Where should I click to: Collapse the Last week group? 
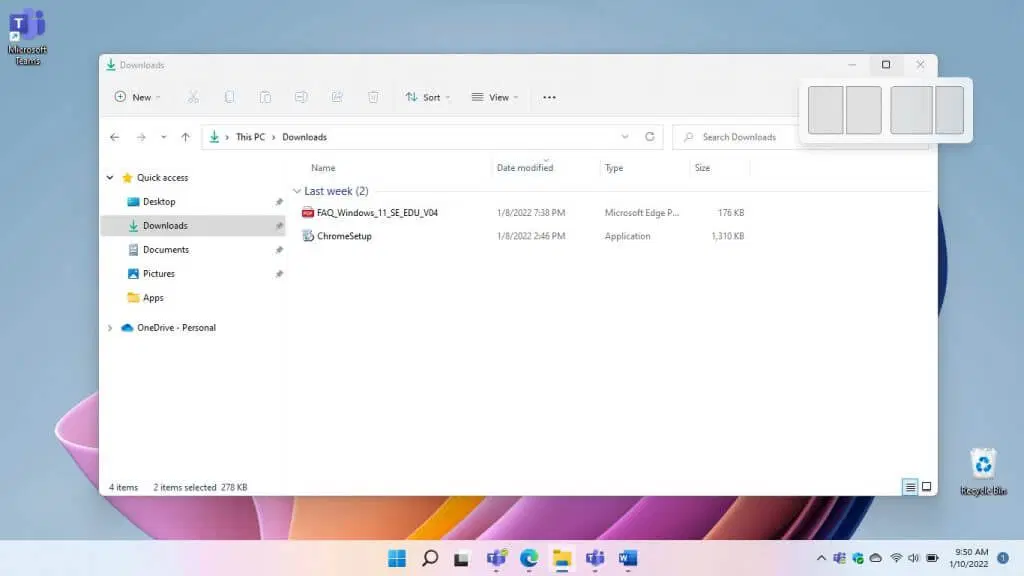tap(296, 191)
